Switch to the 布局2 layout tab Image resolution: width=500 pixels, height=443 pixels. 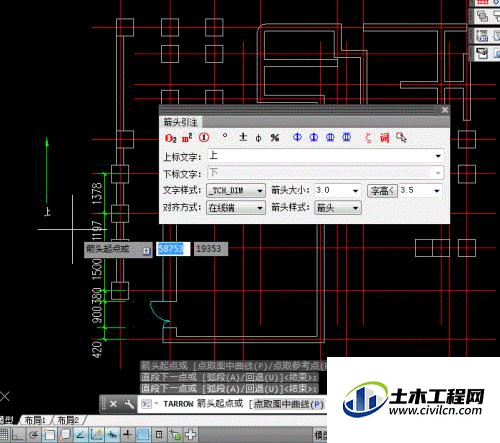[68, 420]
